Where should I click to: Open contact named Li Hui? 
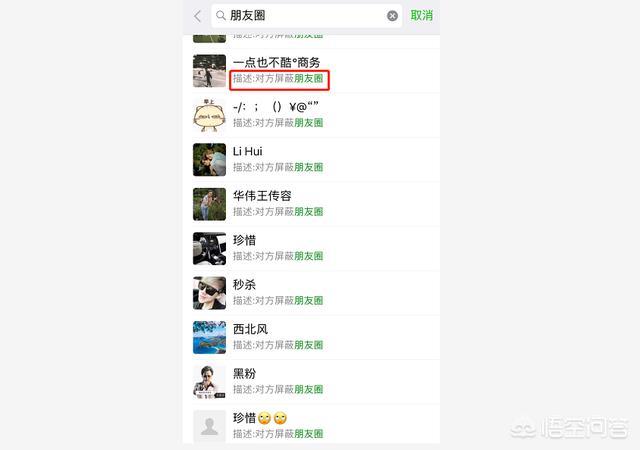(247, 151)
